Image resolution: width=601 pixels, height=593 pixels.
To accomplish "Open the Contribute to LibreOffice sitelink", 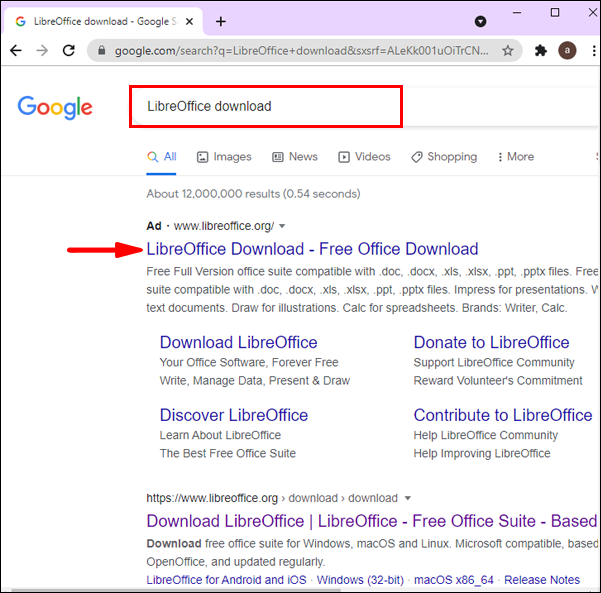I will [503, 415].
